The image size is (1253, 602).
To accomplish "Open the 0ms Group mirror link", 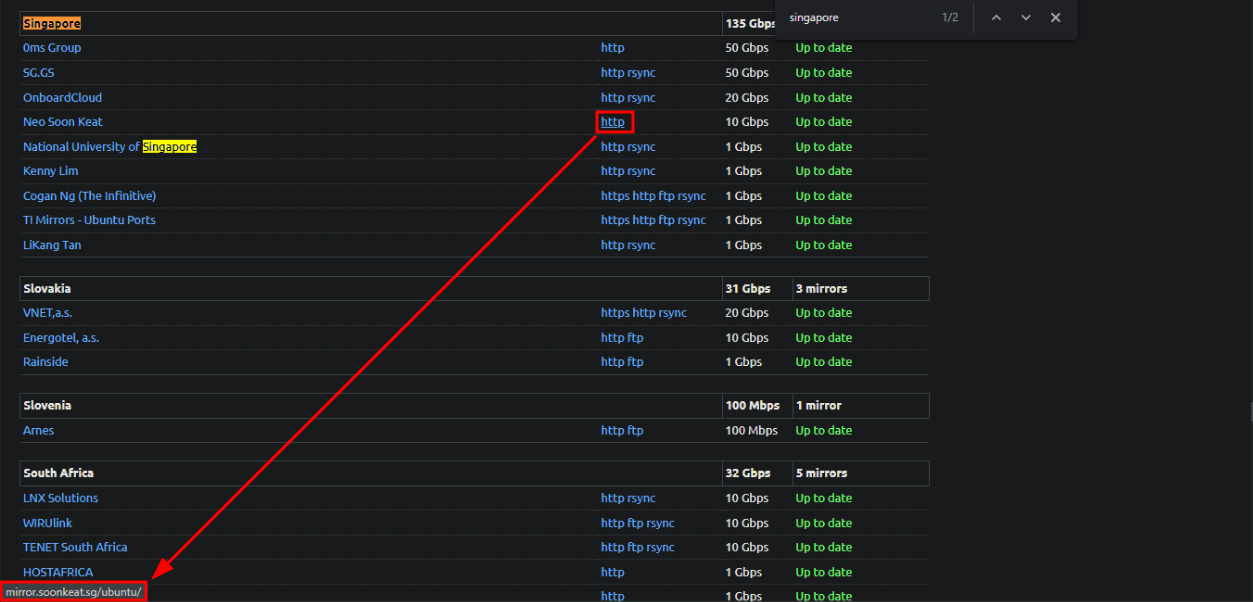I will click(x=52, y=48).
